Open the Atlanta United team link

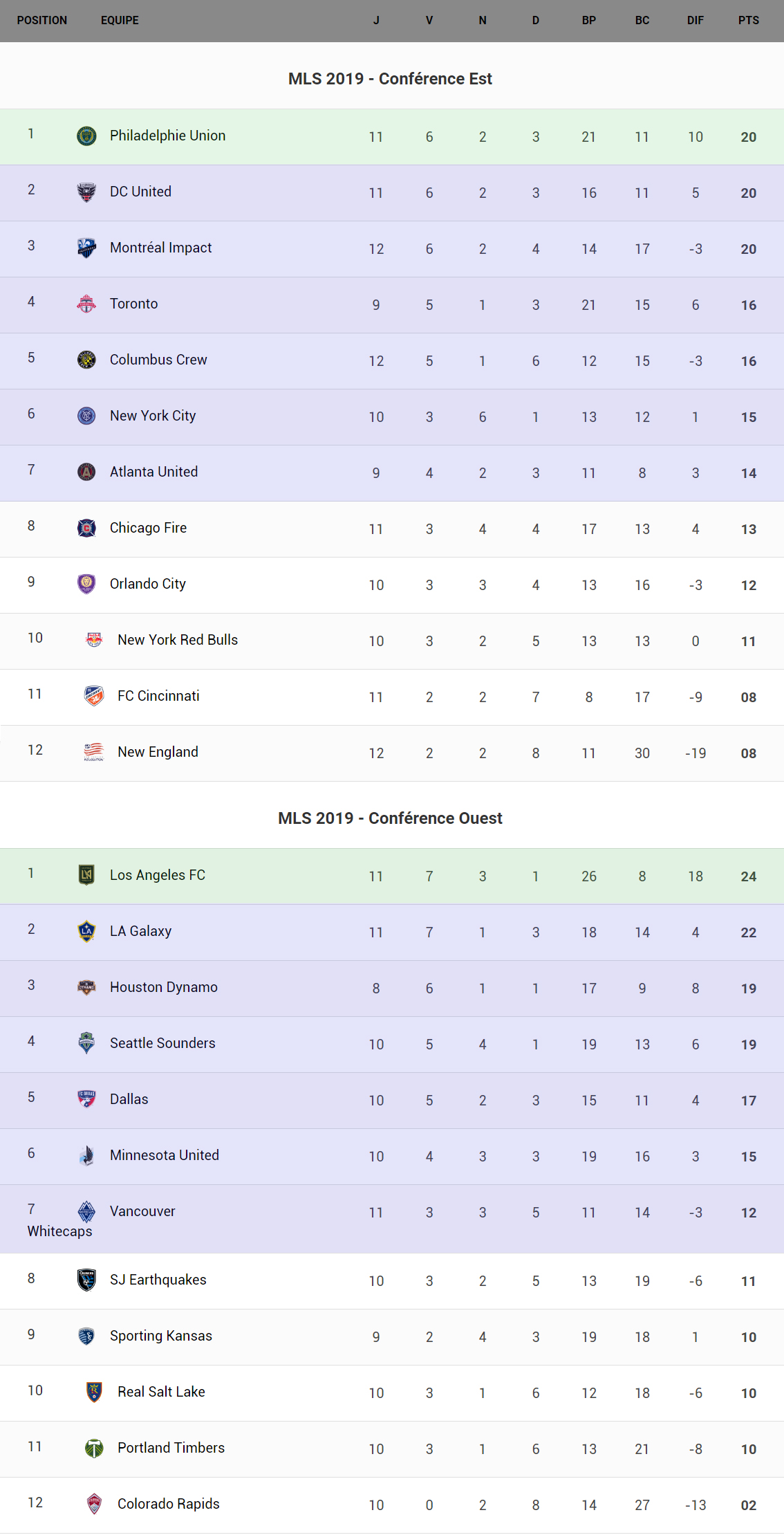153,472
